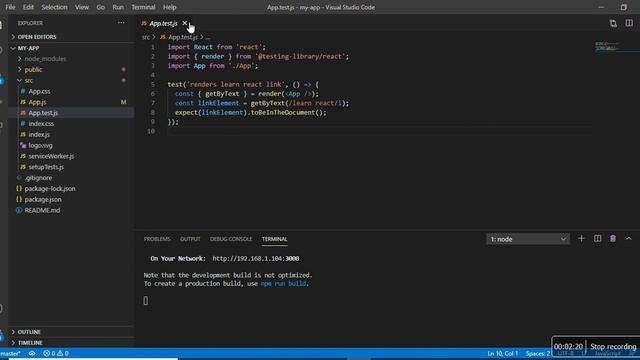Open README.md file
The width and height of the screenshot is (640, 360).
[42, 210]
